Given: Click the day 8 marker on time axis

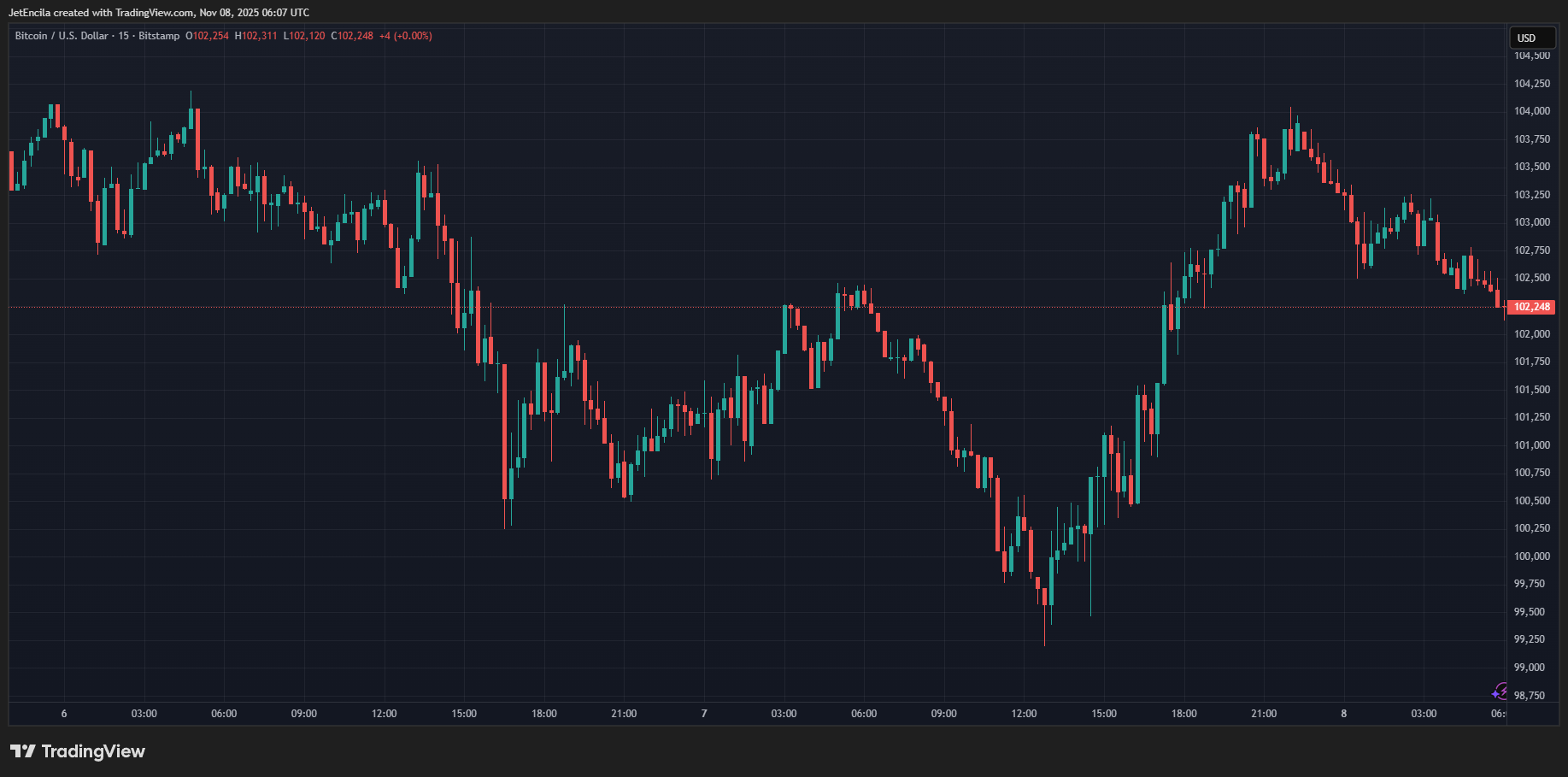Looking at the screenshot, I should click(1343, 714).
